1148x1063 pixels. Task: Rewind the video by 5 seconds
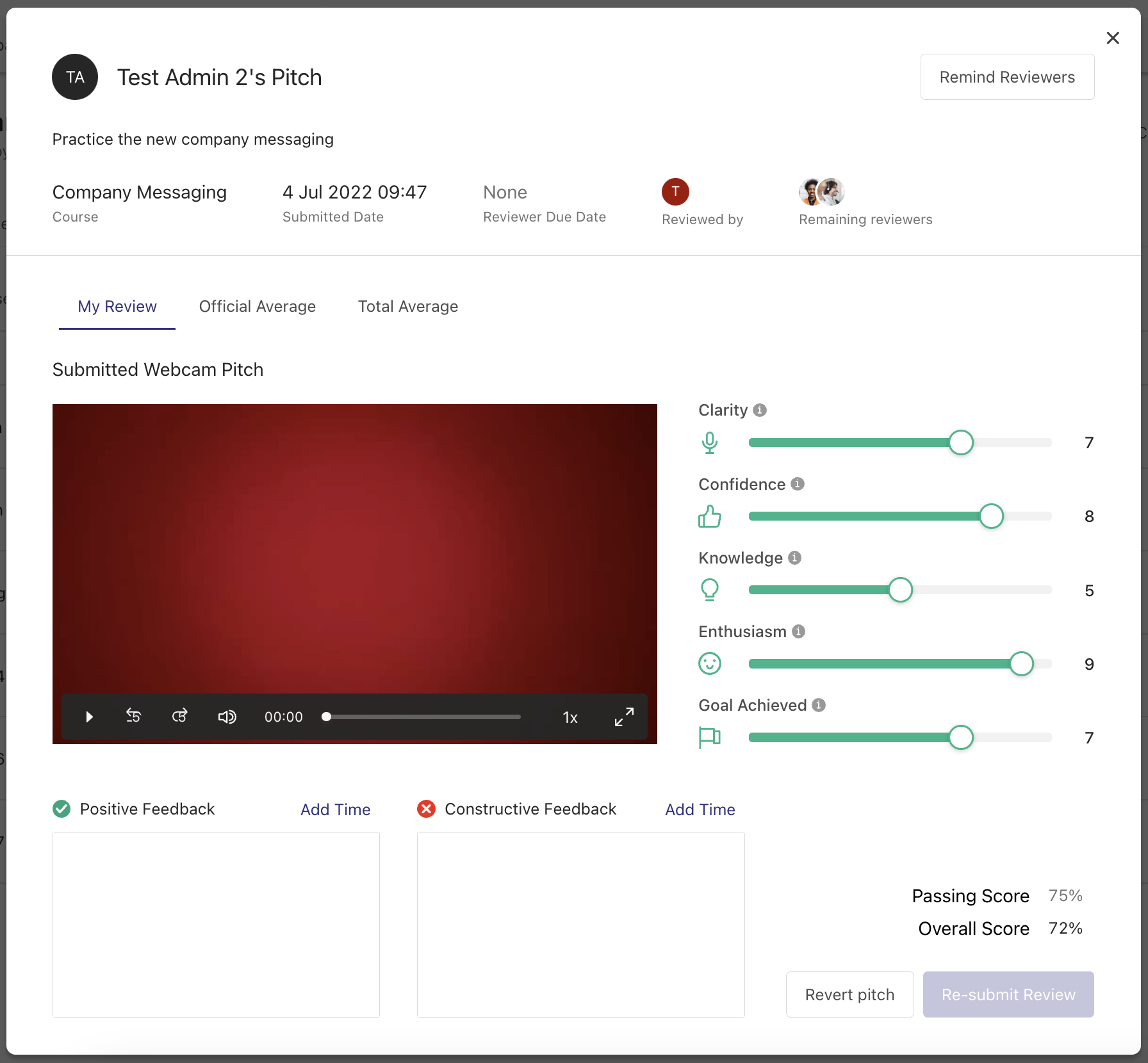[x=133, y=716]
